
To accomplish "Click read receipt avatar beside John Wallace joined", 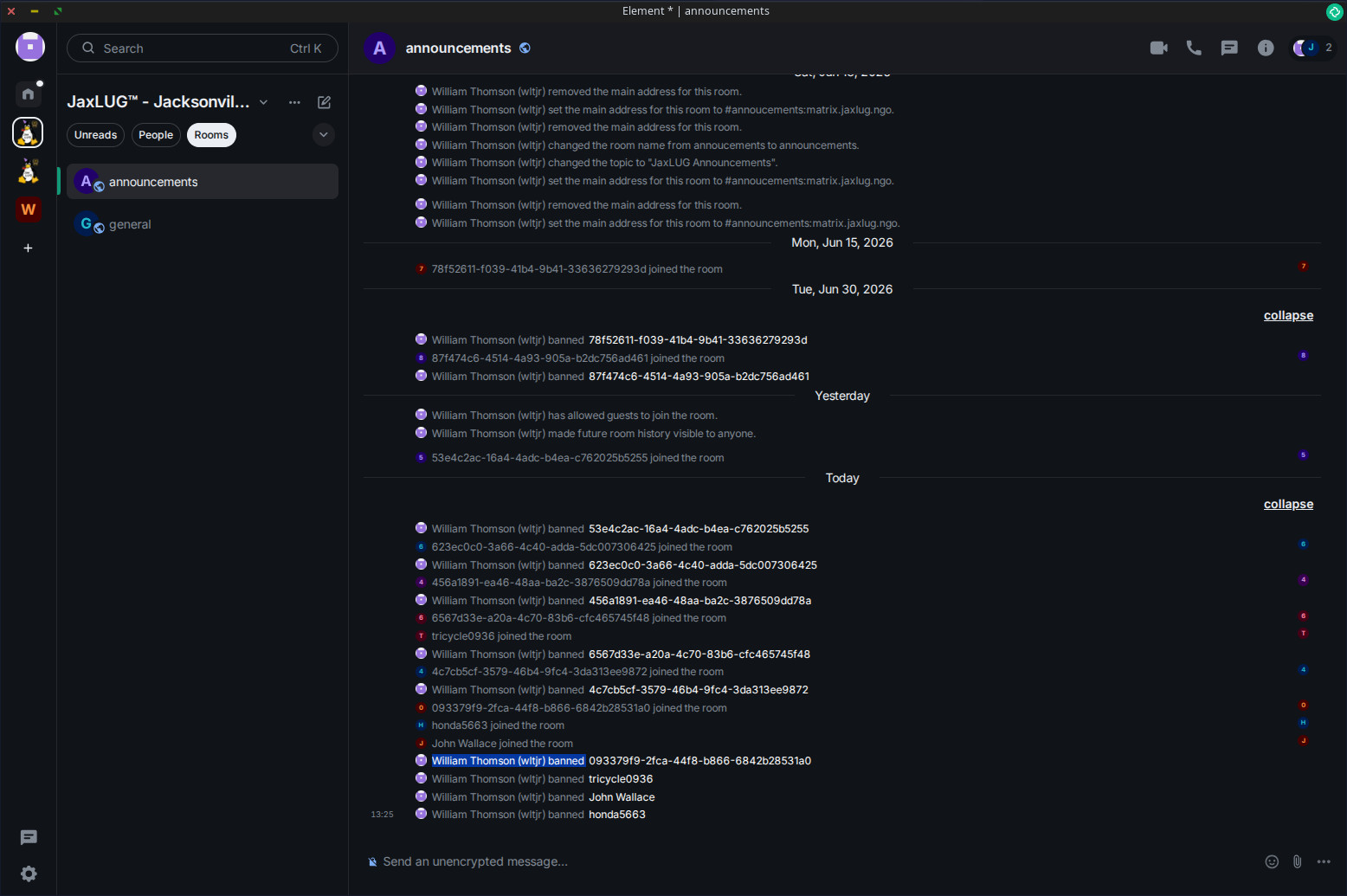I will pos(1303,741).
